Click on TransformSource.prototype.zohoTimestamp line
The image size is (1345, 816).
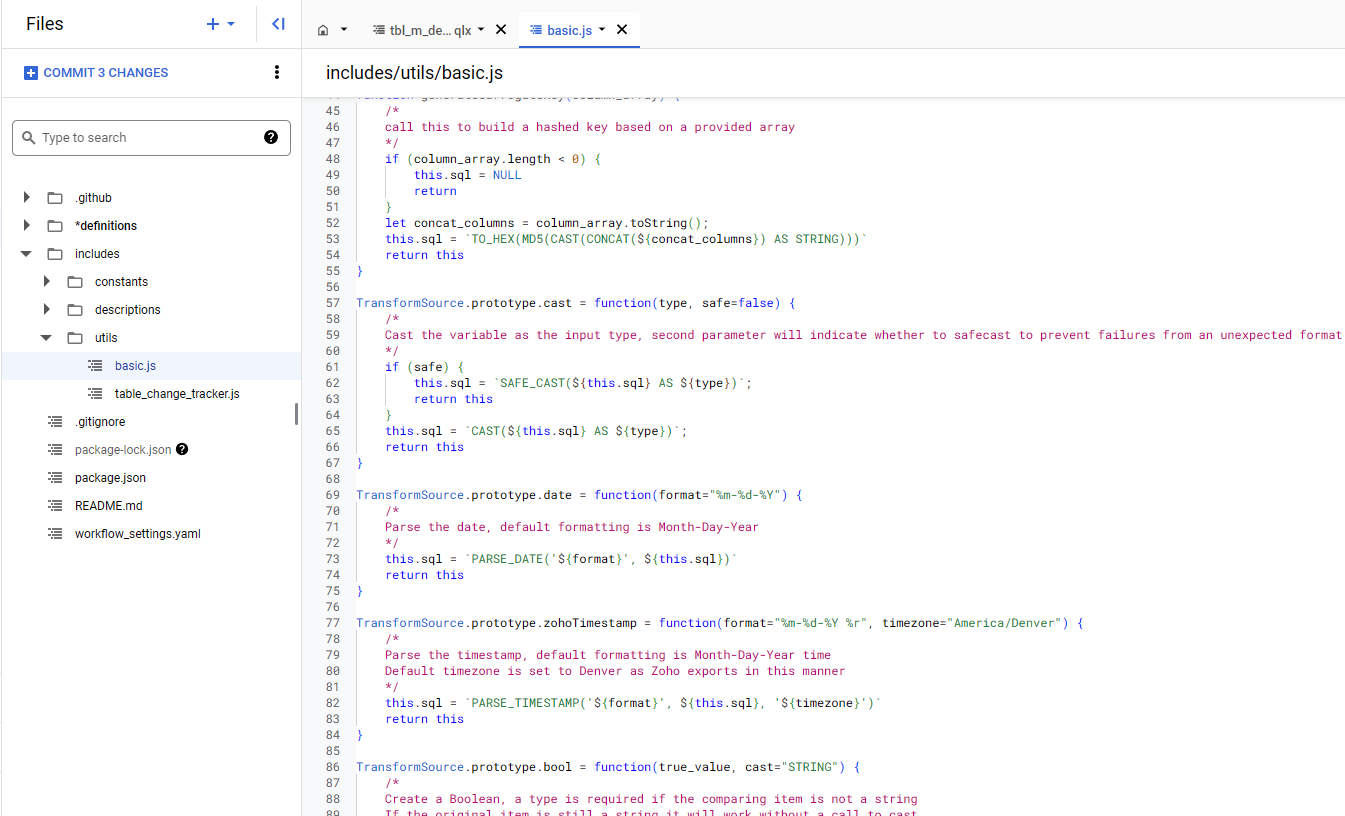tap(719, 623)
